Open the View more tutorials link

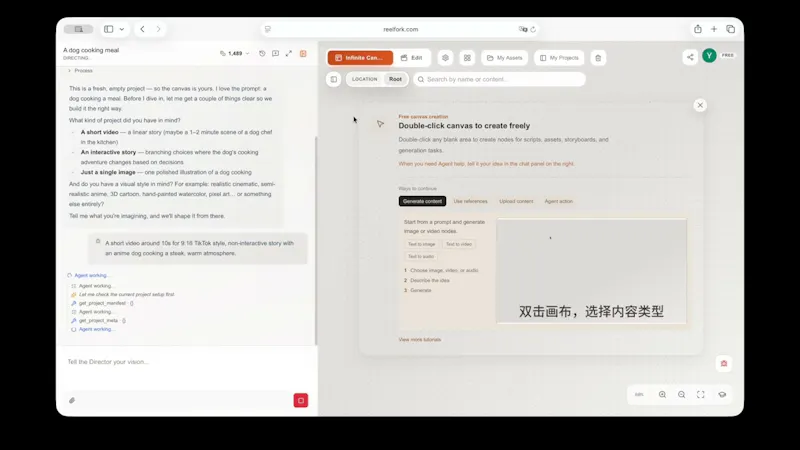click(419, 340)
